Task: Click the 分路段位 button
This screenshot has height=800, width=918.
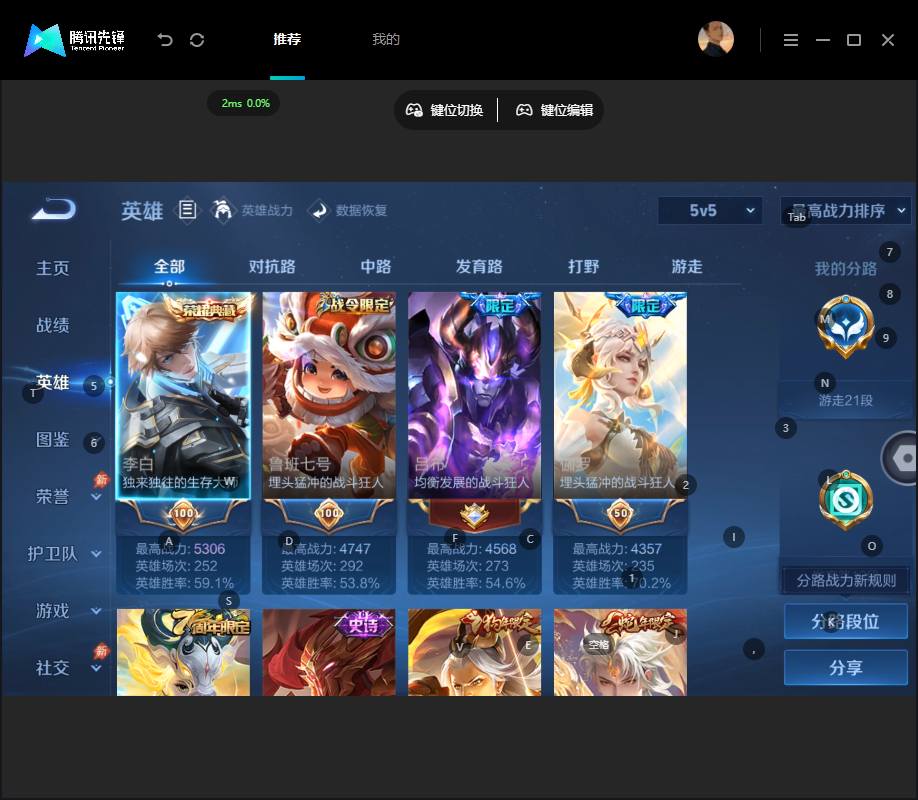Action: tap(845, 621)
